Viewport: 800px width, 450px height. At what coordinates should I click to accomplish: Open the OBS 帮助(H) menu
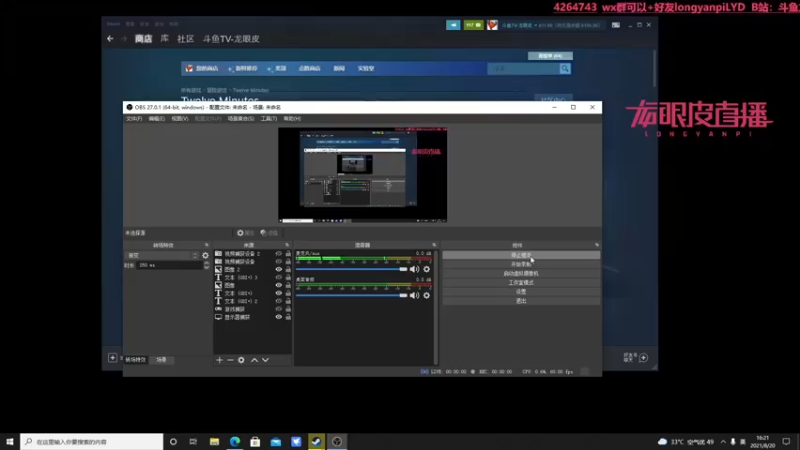292,118
